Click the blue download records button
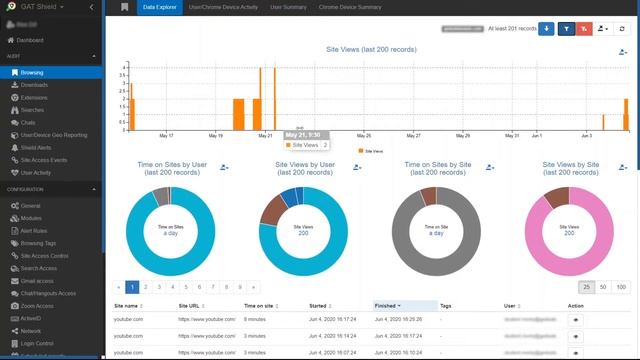The height and width of the screenshot is (360, 640). (x=546, y=29)
